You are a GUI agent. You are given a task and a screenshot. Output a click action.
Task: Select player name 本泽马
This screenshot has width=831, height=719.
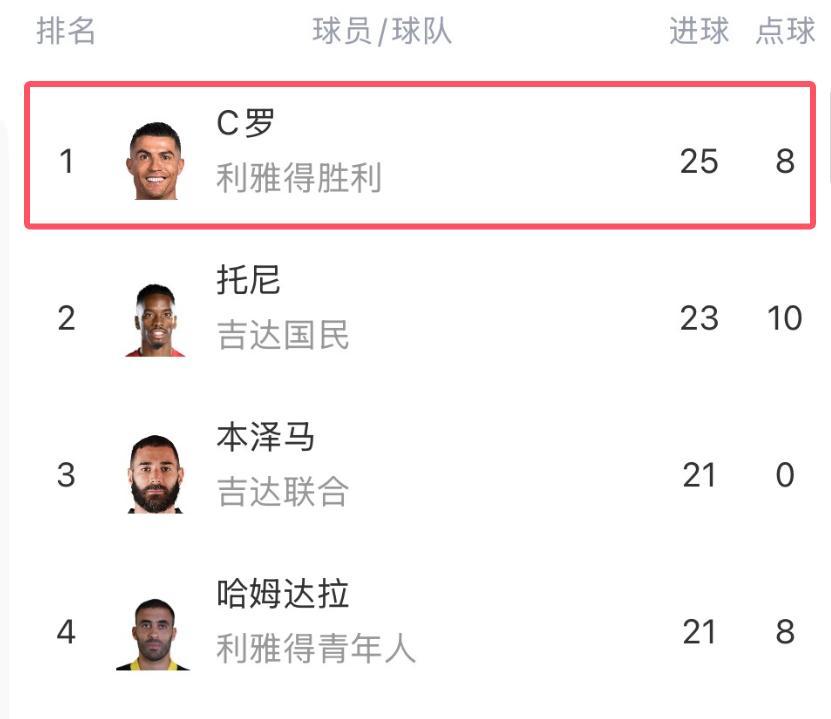click(x=266, y=437)
